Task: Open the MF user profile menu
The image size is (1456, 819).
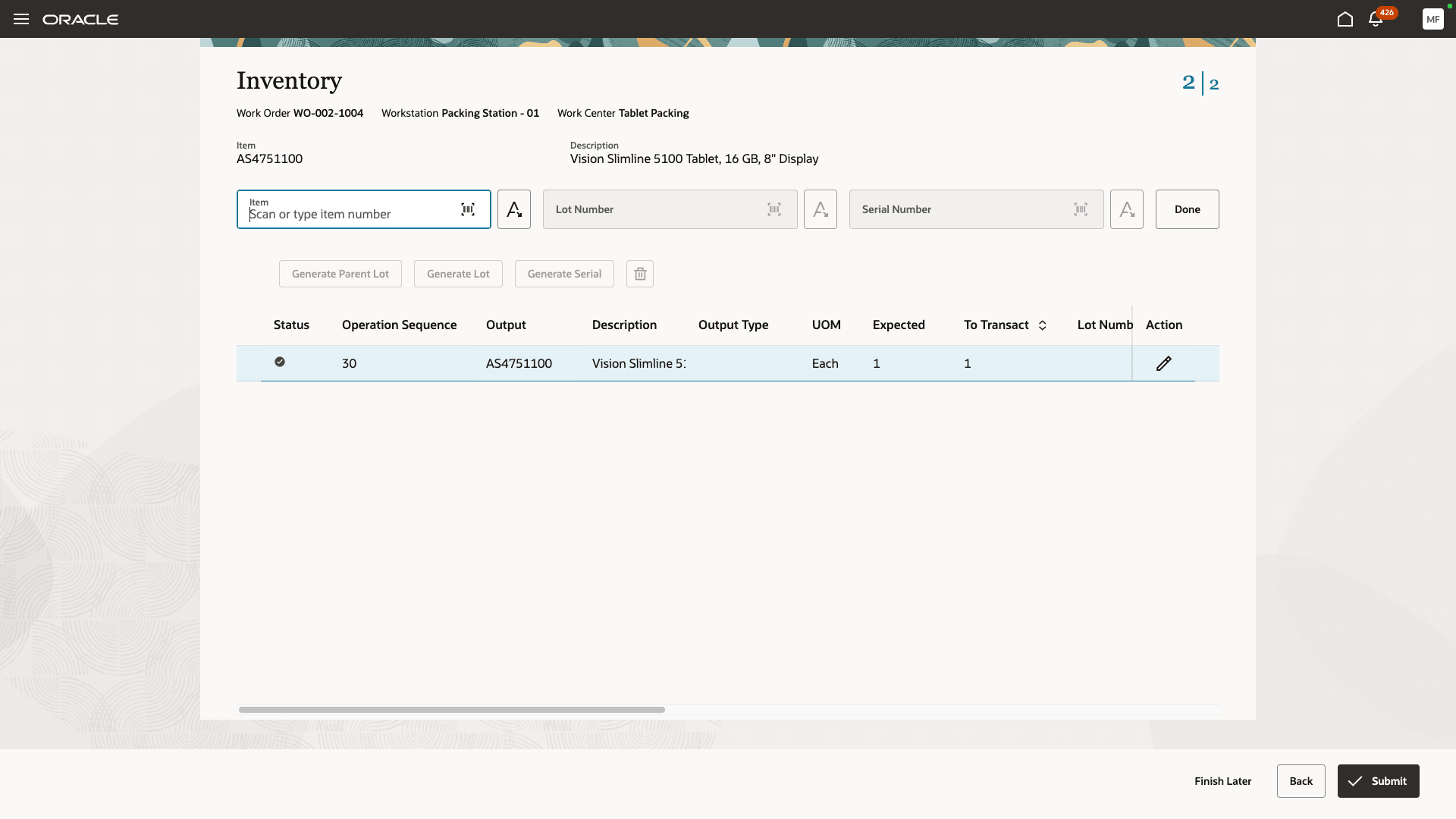Action: pos(1432,19)
